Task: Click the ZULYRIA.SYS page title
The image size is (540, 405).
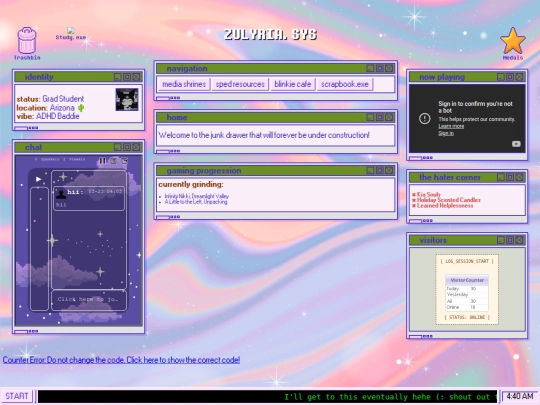Action: coord(270,34)
